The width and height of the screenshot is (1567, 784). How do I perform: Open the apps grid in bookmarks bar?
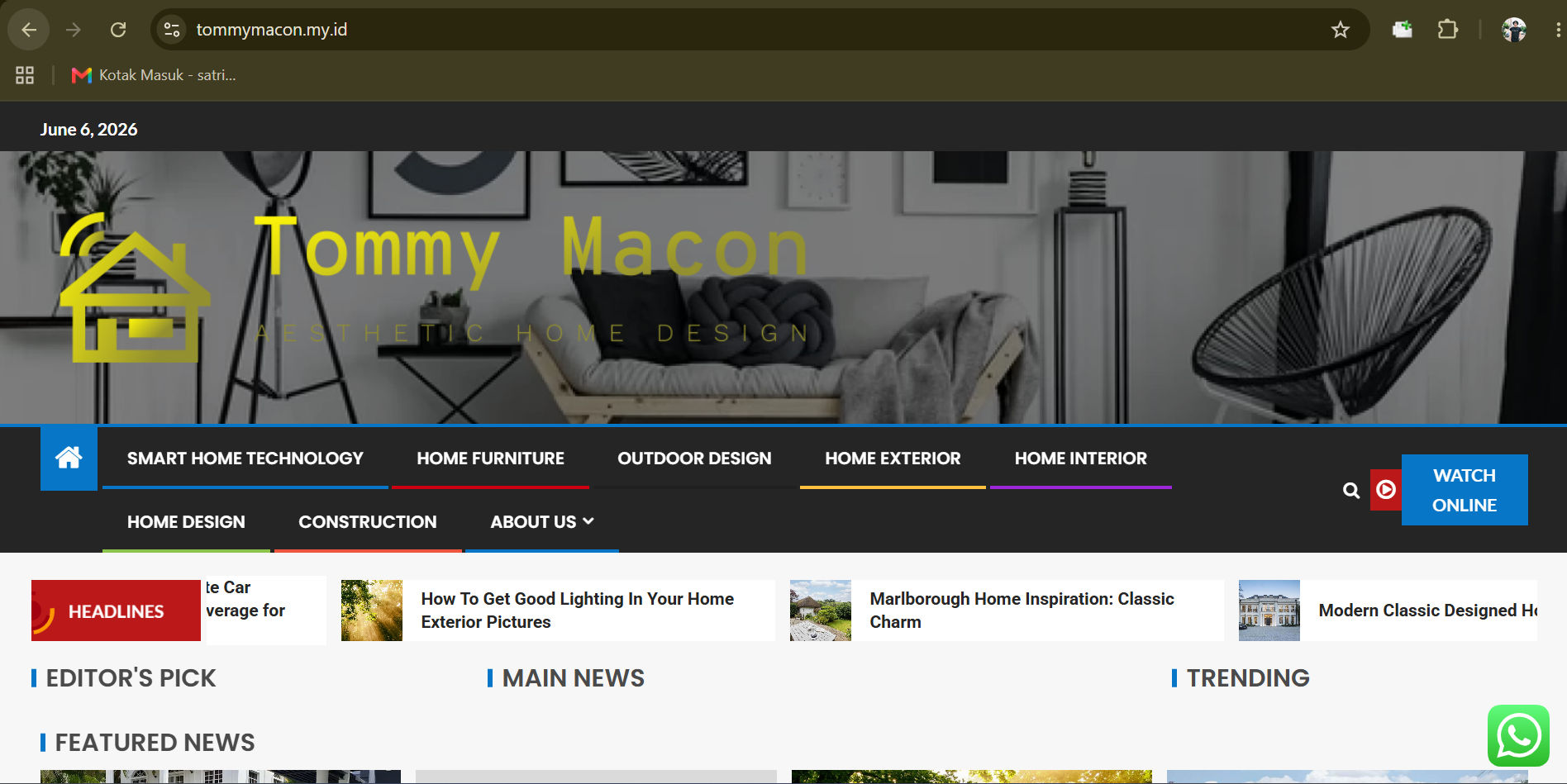click(x=25, y=75)
